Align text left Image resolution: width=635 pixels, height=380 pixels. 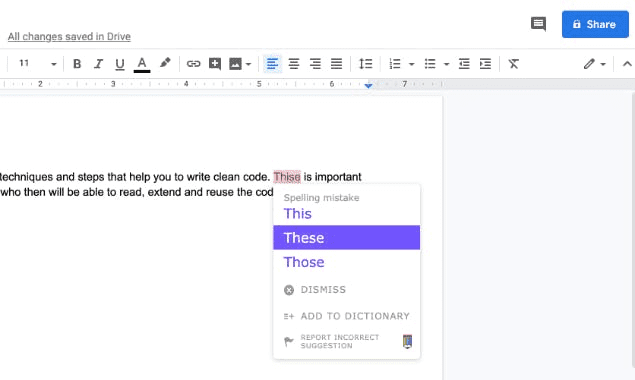click(273, 64)
